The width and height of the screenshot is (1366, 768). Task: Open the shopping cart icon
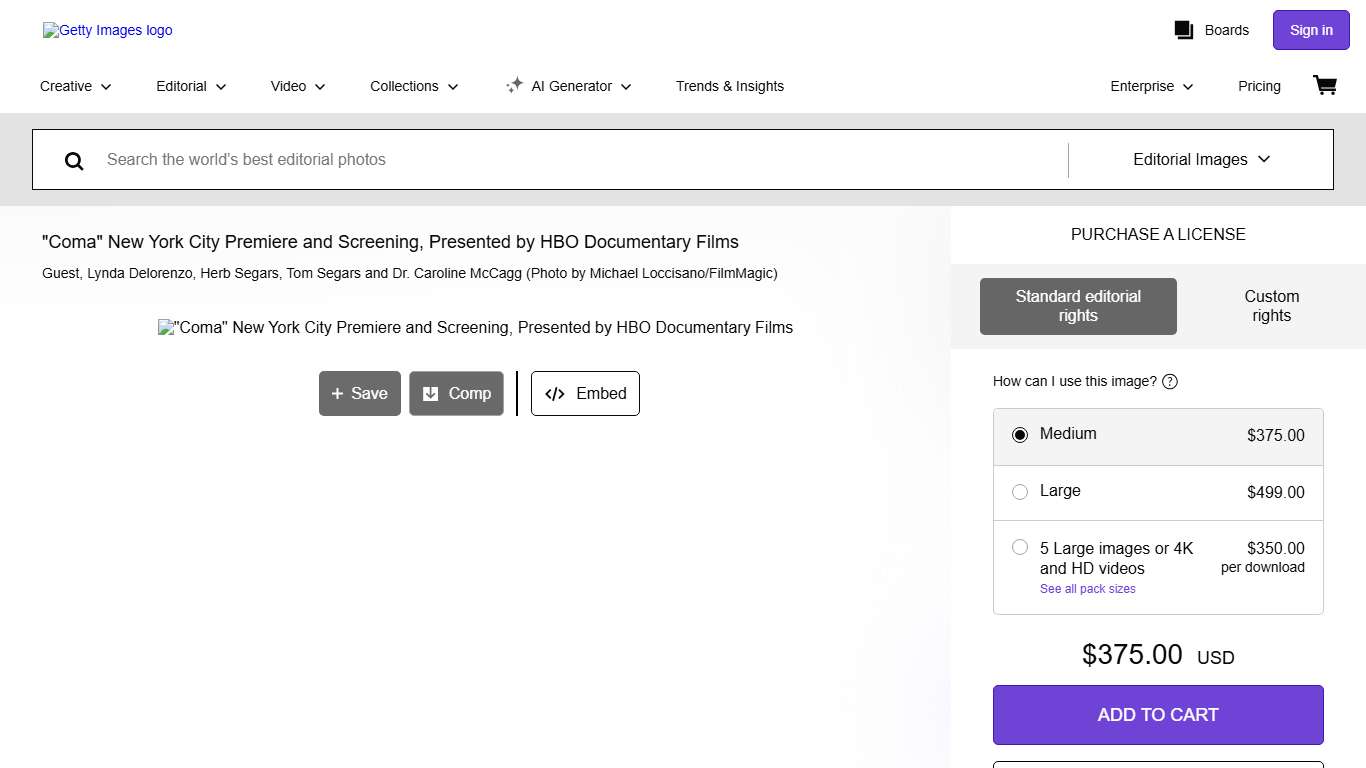[x=1324, y=86]
